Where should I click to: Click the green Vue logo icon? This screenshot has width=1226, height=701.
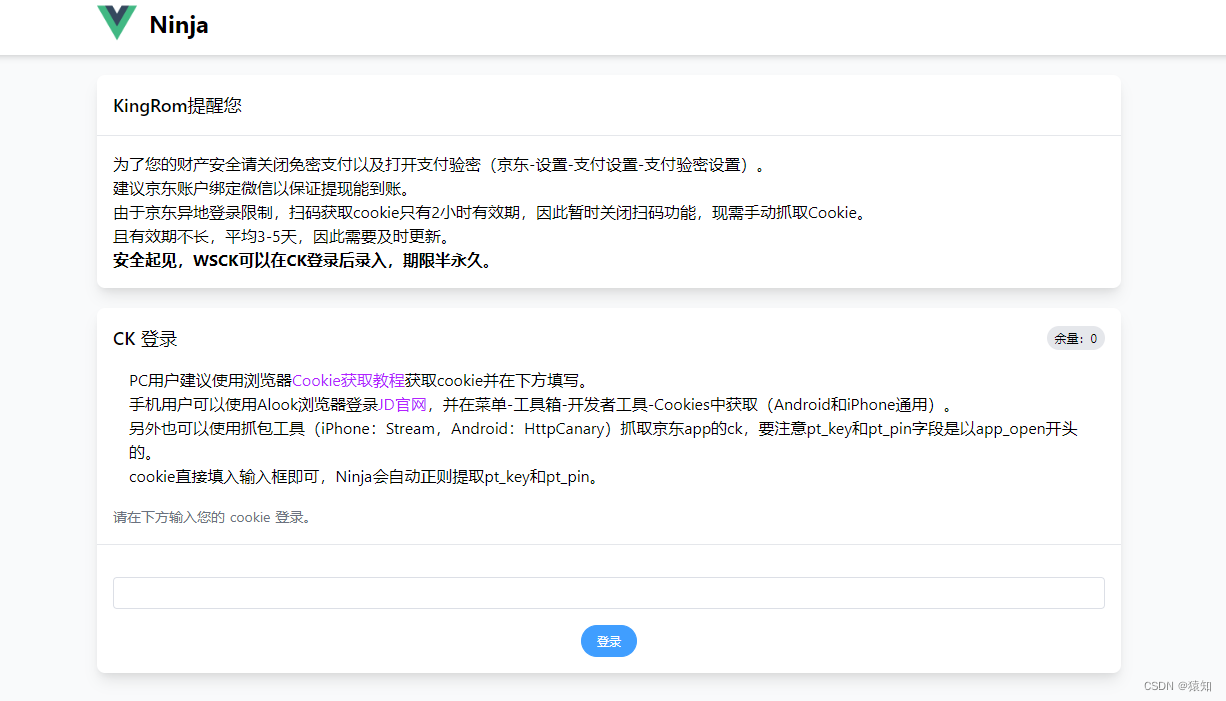117,23
